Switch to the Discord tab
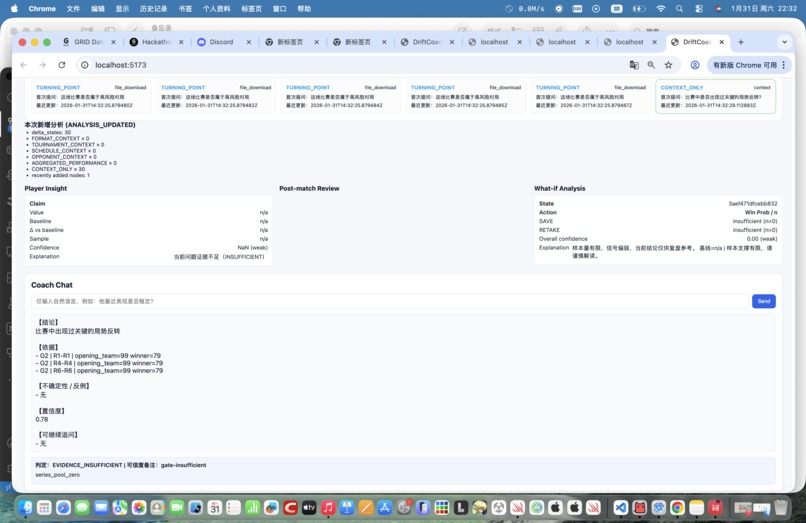The height and width of the screenshot is (523, 806). (219, 42)
